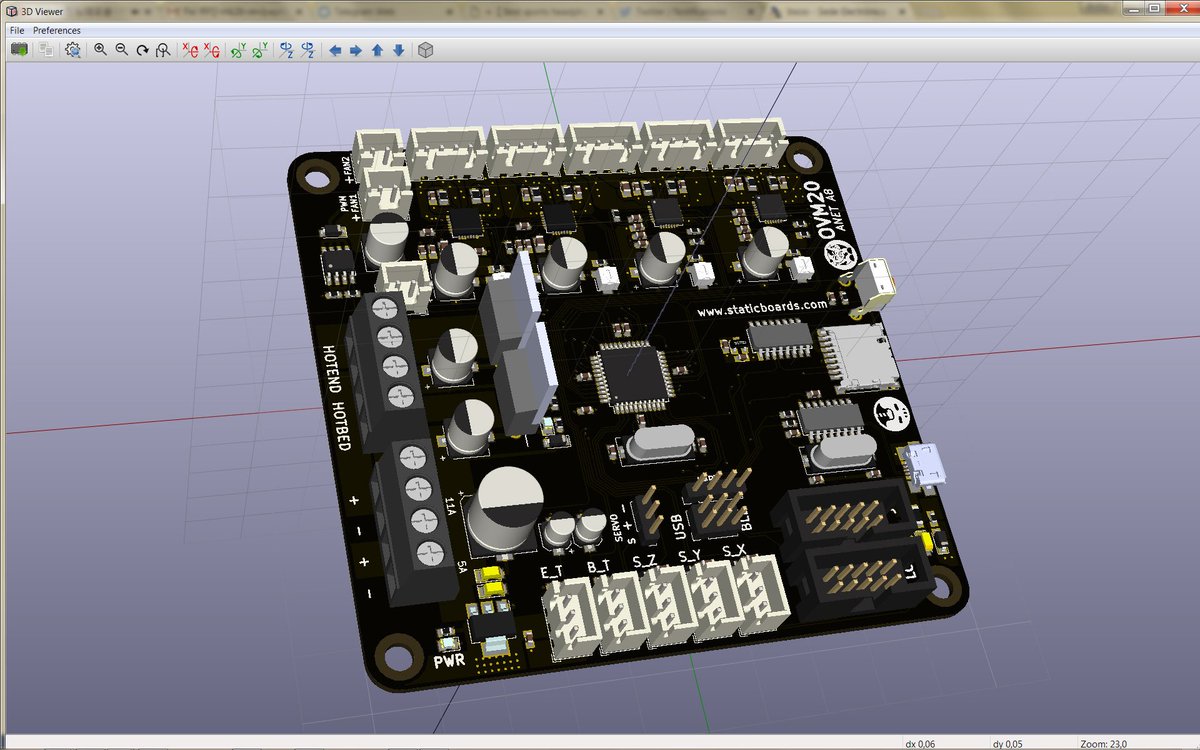Toggle orthographic projection cube icon
1200x750 pixels.
425,49
